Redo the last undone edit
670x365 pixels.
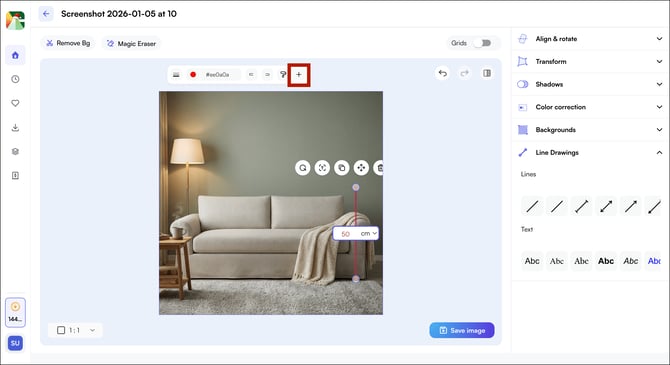pyautogui.click(x=464, y=74)
